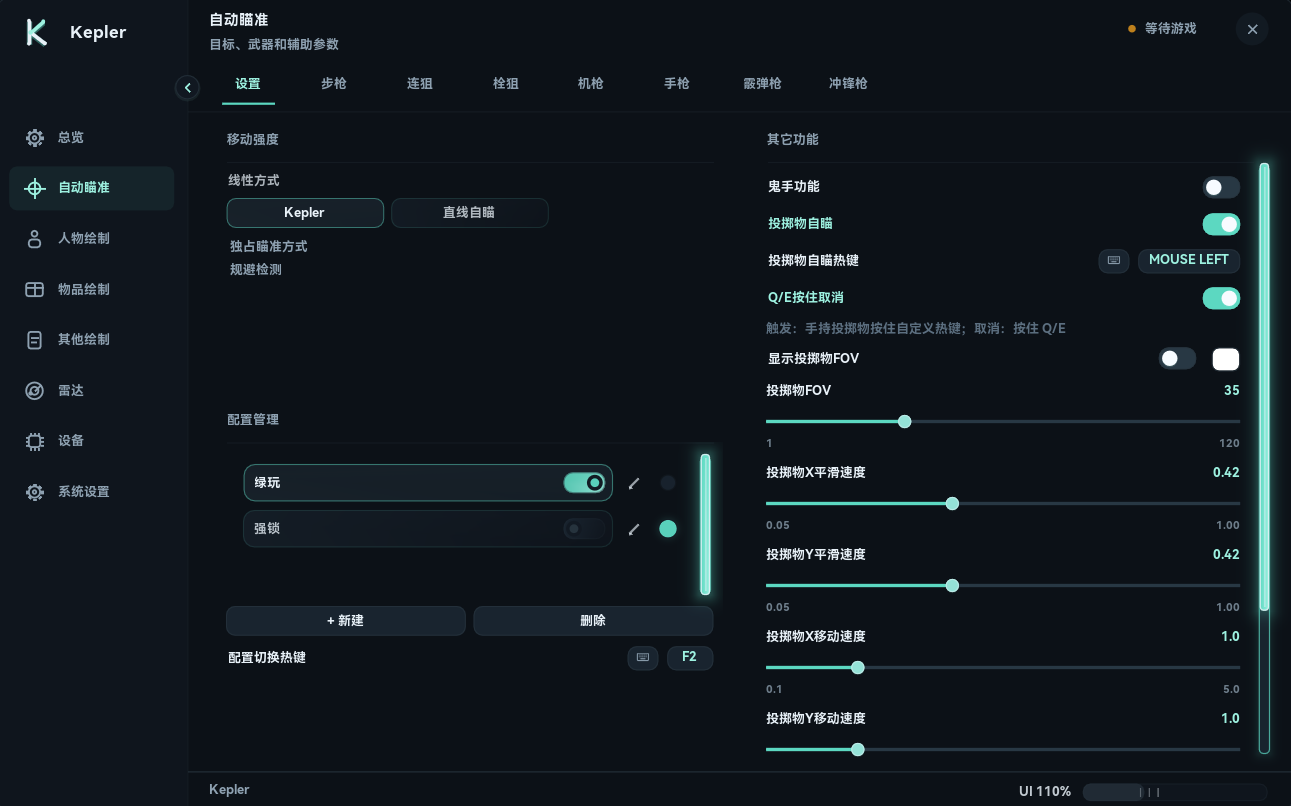This screenshot has height=806, width=1291.
Task: Click the 总览 gear icon in sidebar
Action: 35,138
